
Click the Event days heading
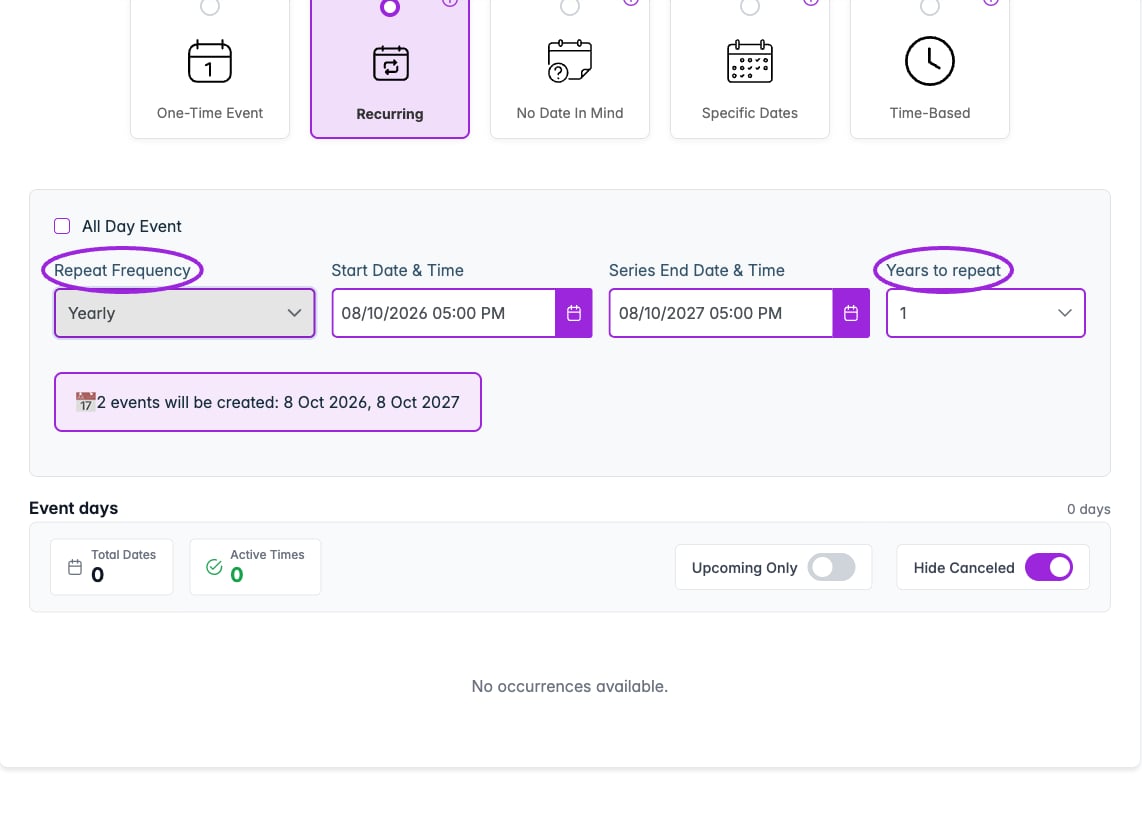[74, 508]
